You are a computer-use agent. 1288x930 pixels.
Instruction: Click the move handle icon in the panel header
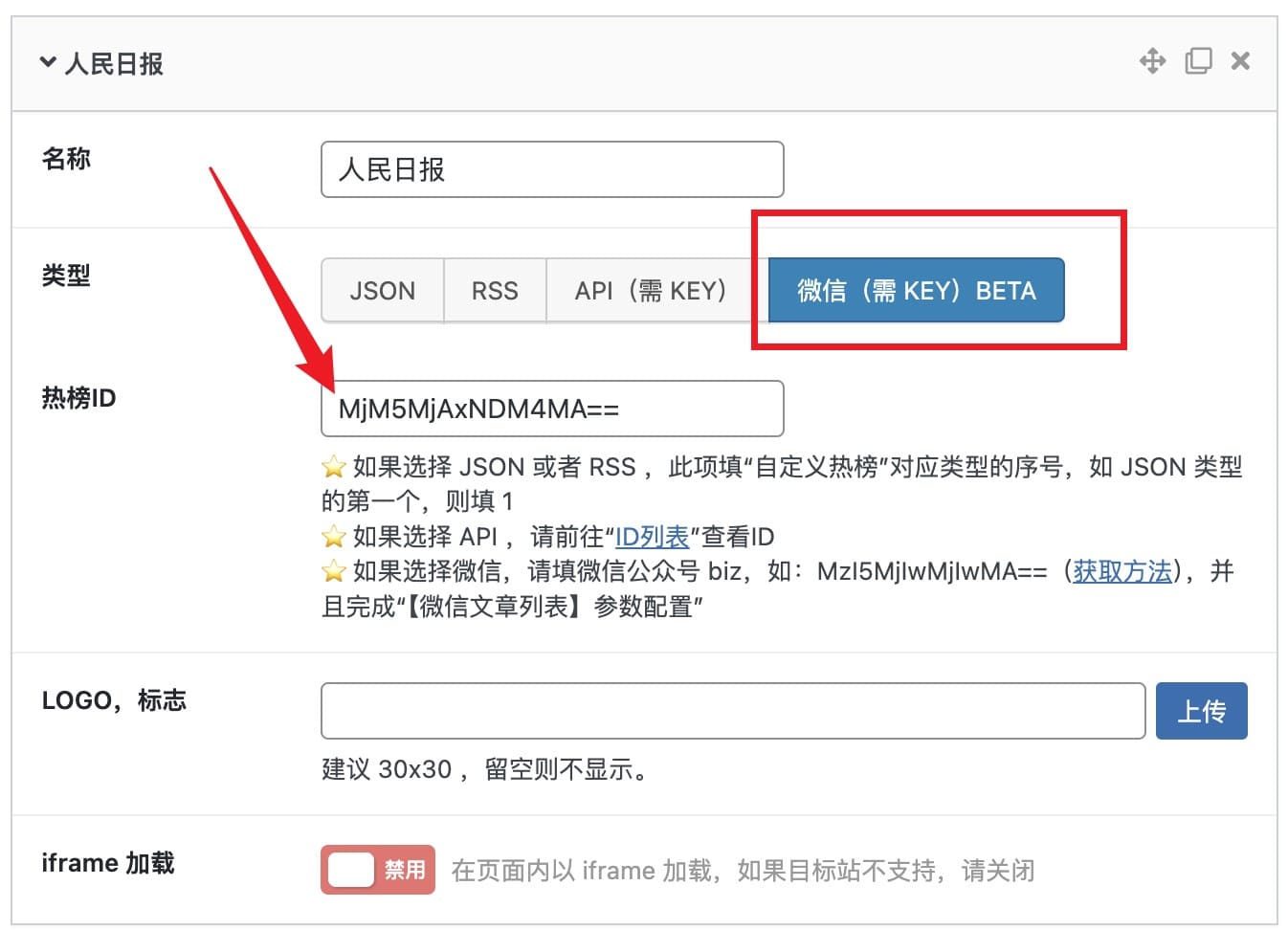(1152, 61)
